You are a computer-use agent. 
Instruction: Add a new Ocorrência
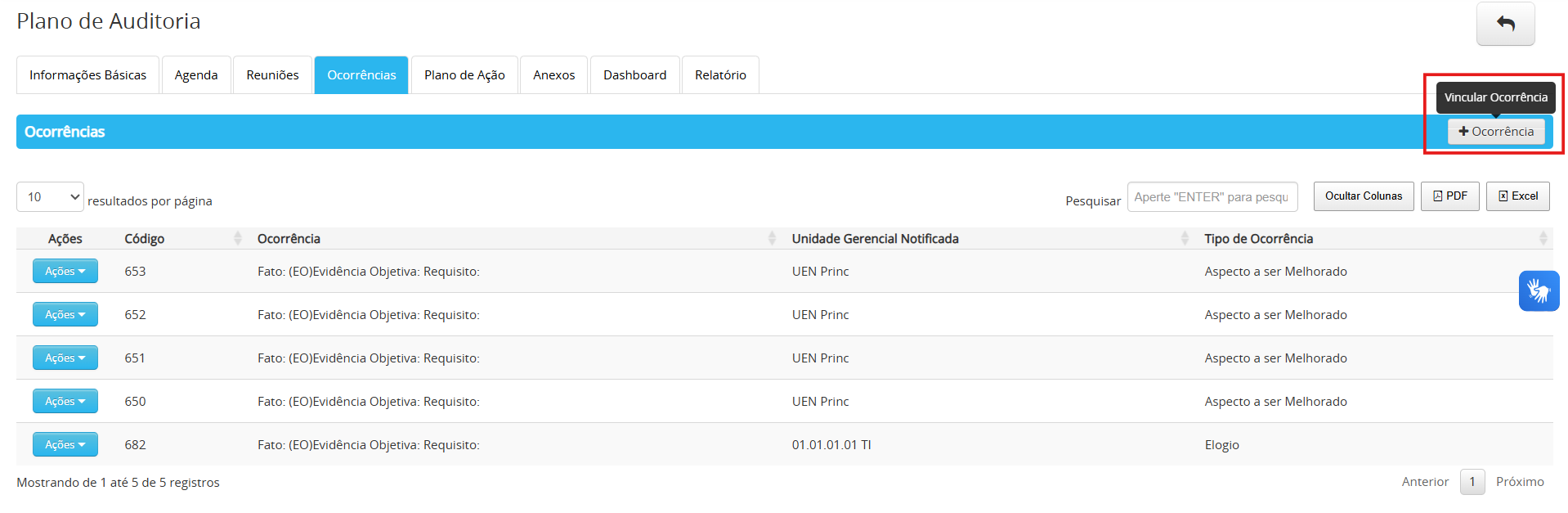click(x=1495, y=132)
